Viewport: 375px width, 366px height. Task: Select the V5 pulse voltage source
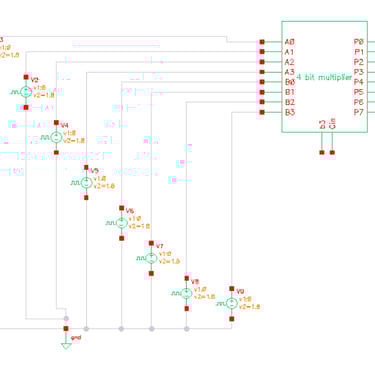point(86,182)
